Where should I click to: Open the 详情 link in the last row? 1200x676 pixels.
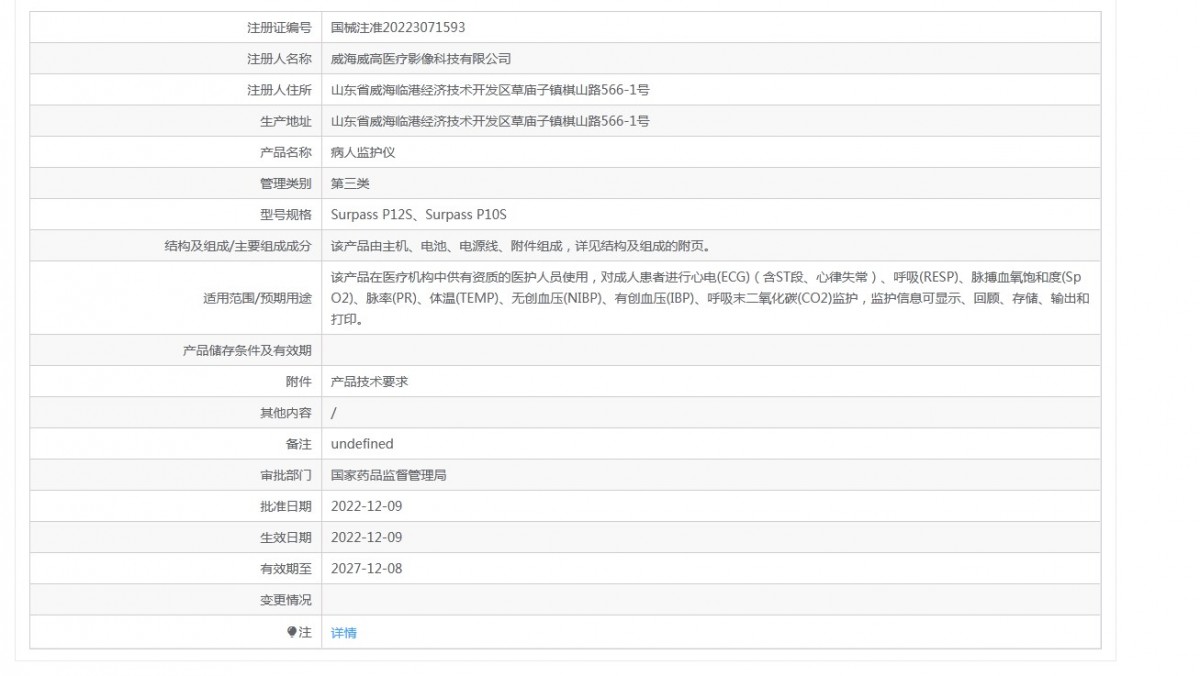click(344, 633)
